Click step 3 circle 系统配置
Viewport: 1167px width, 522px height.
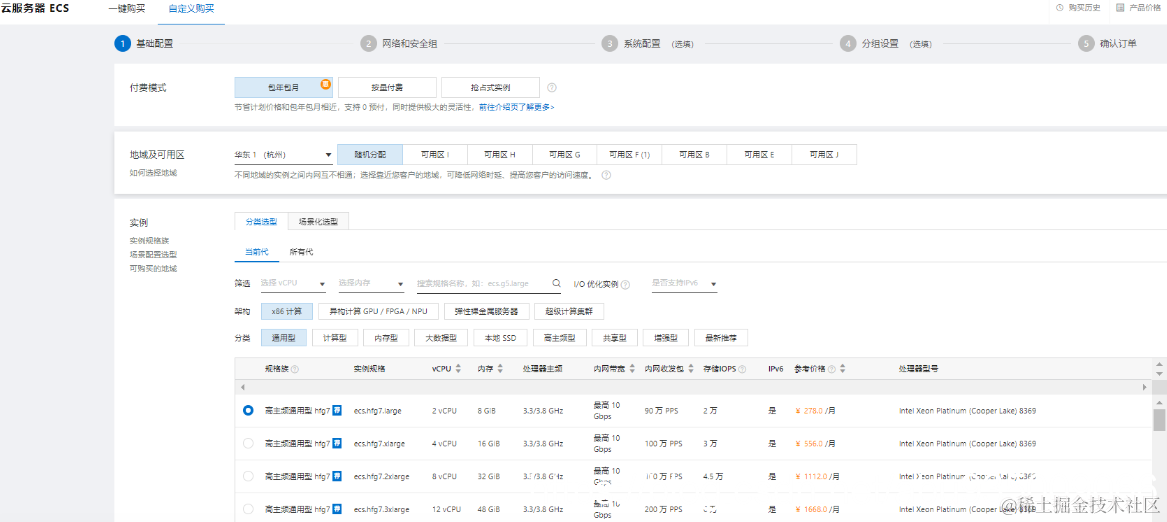coord(610,43)
